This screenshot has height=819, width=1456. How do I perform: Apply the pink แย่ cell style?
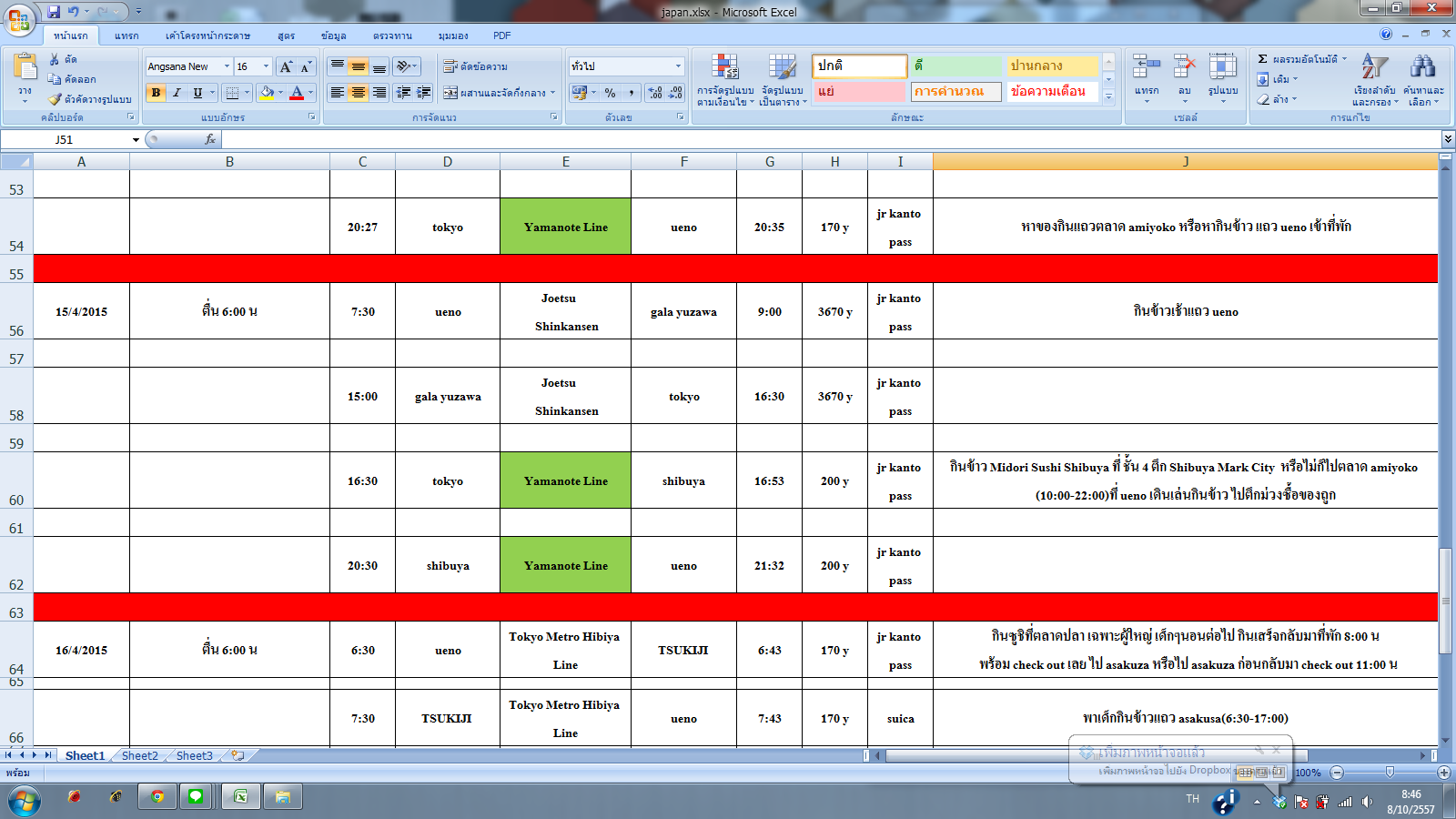point(860,91)
